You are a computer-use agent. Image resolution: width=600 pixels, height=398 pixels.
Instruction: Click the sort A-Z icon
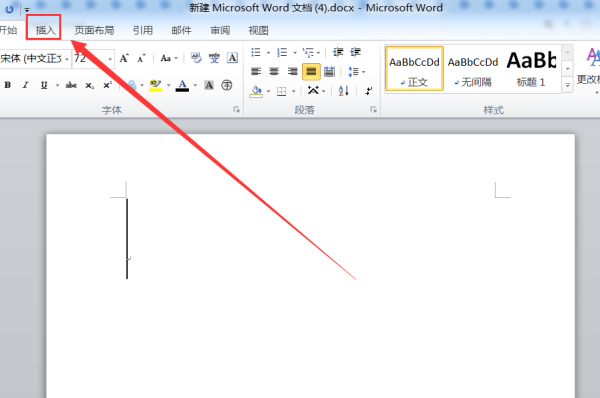pyautogui.click(x=344, y=91)
